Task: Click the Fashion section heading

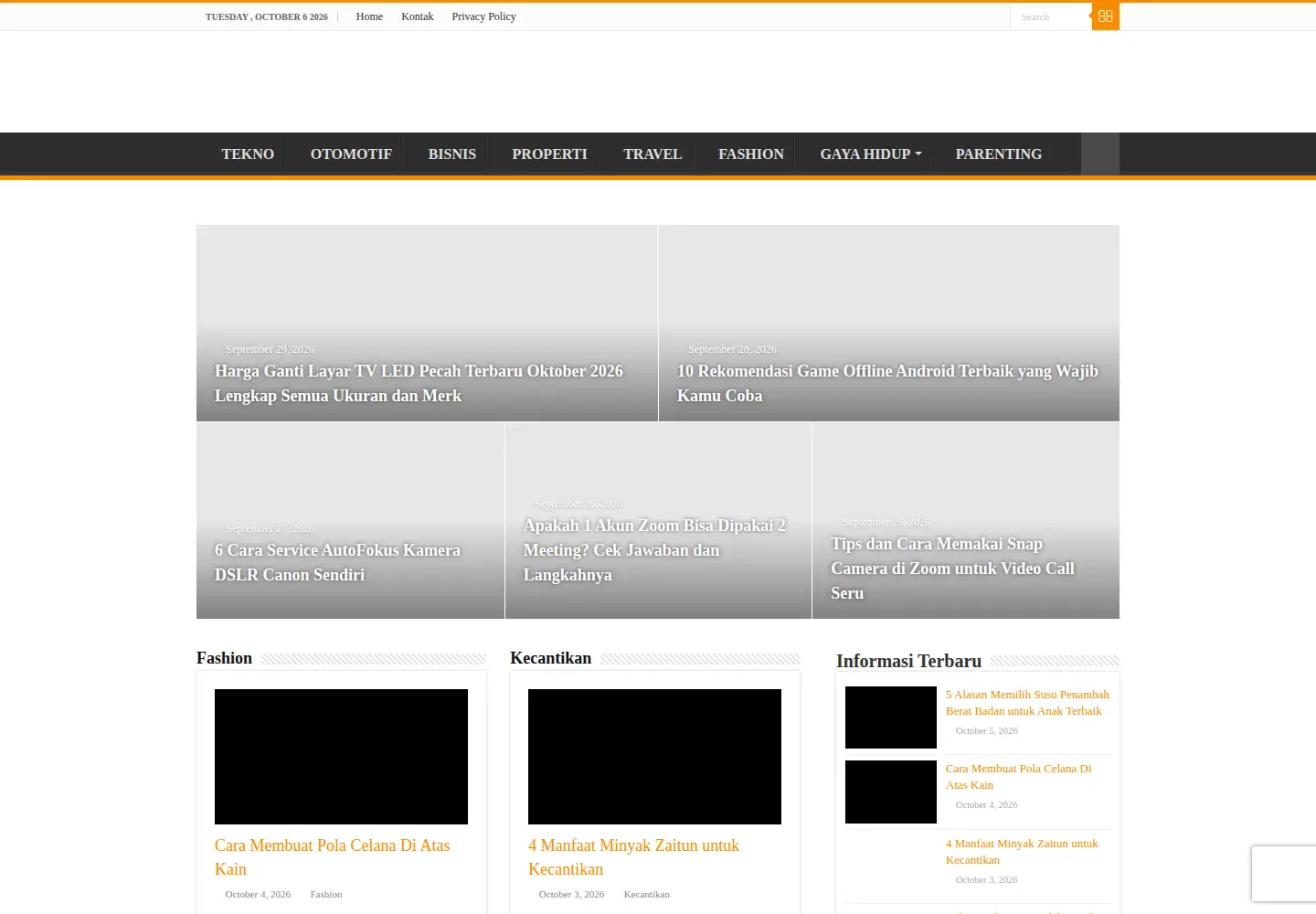Action: coord(224,658)
